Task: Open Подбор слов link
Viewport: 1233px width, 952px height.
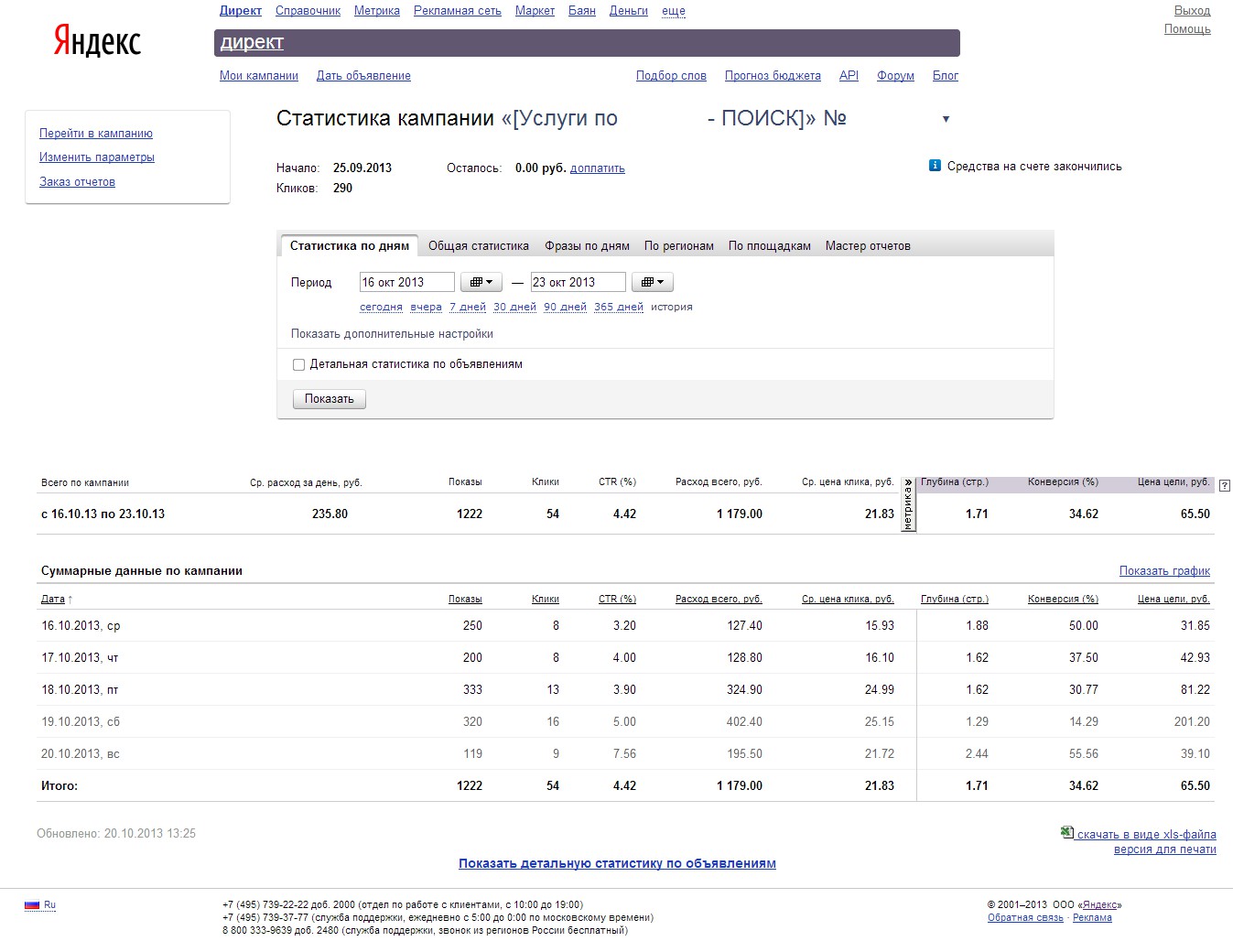Action: pyautogui.click(x=671, y=76)
